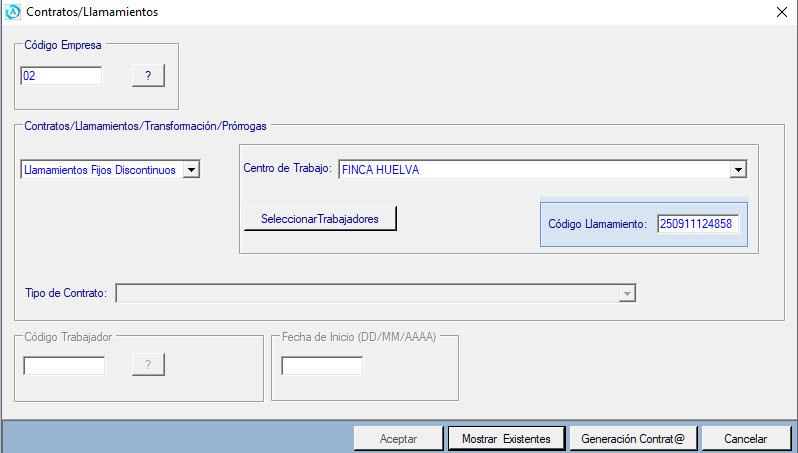798x453 pixels.
Task: Click the Aceptar button
Action: [x=398, y=439]
